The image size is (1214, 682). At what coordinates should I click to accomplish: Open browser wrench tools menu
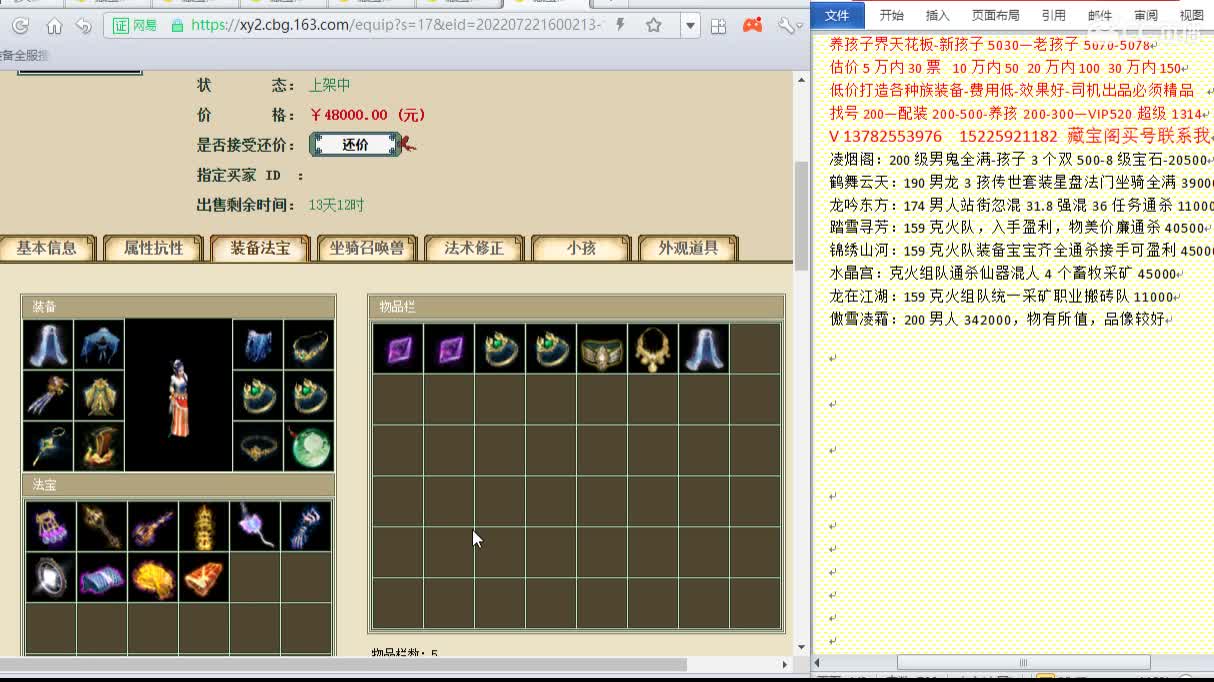pyautogui.click(x=788, y=26)
